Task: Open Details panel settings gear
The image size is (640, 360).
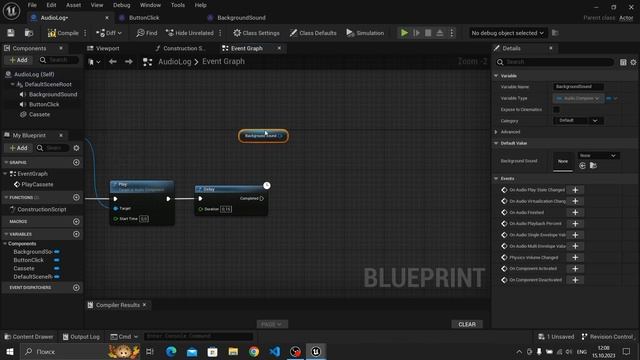Action: [x=633, y=62]
